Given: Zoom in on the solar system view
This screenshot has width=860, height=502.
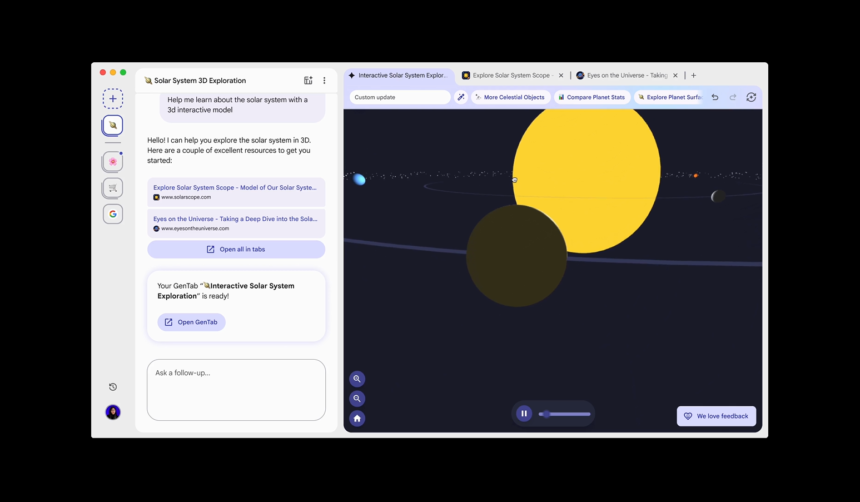Looking at the screenshot, I should 357,379.
